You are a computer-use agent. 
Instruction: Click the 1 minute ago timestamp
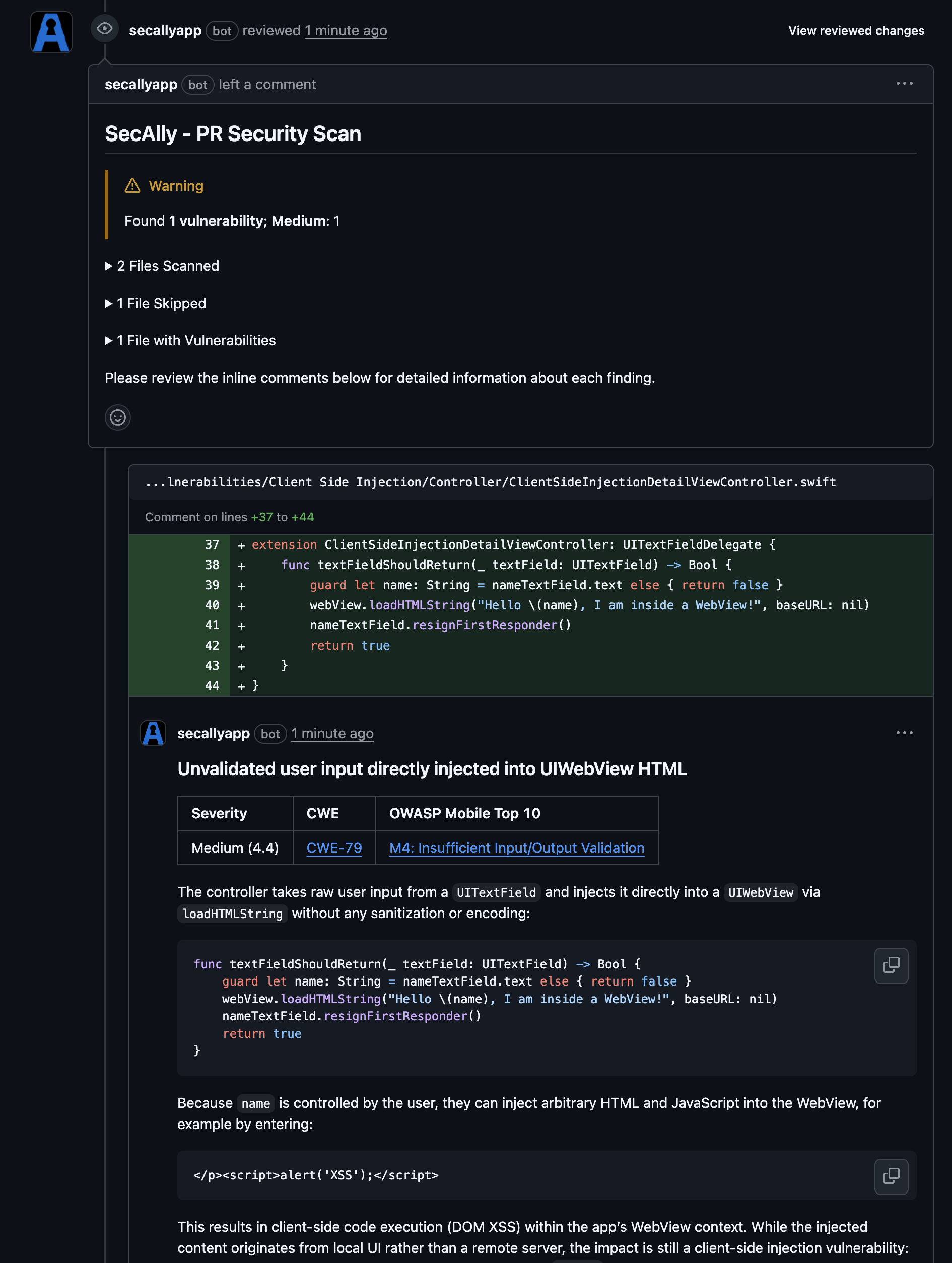(x=346, y=30)
